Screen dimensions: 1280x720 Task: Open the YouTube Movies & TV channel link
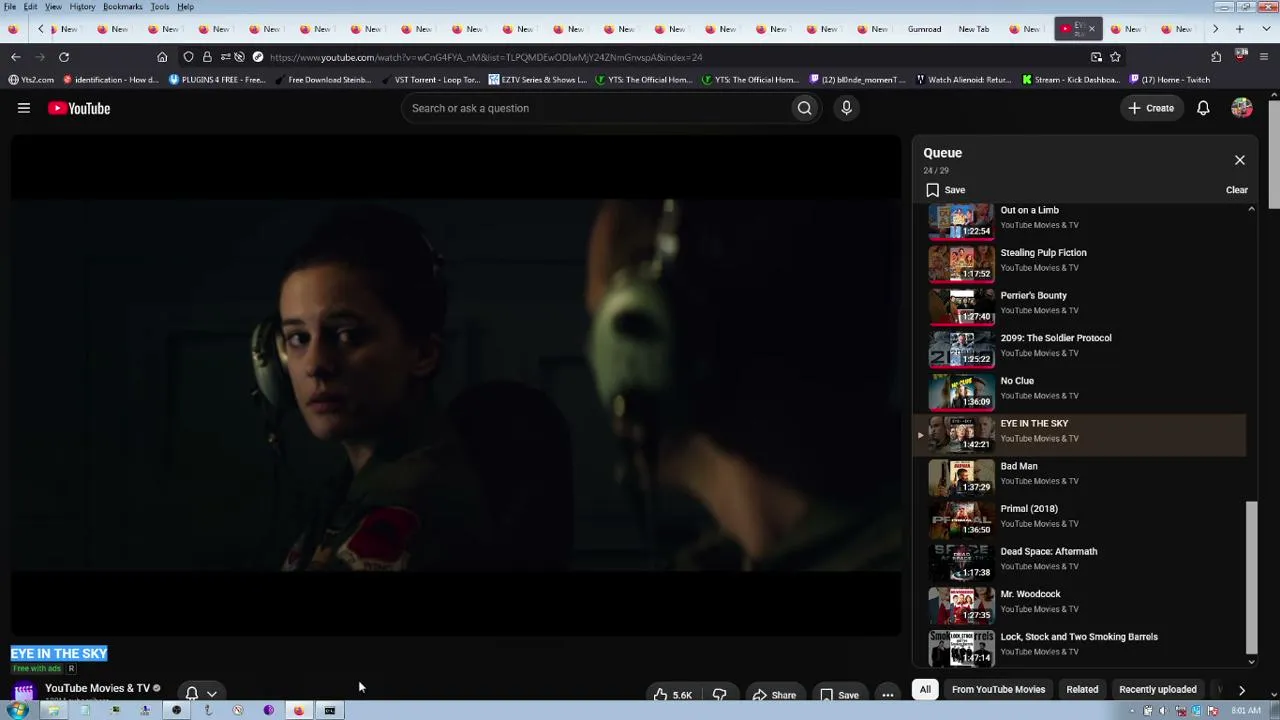[97, 688]
